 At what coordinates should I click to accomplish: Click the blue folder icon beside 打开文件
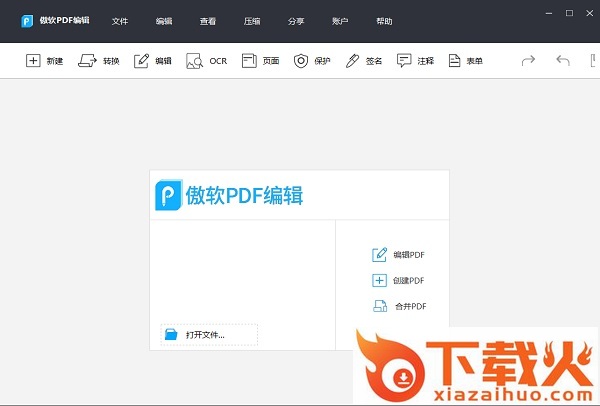pyautogui.click(x=171, y=334)
